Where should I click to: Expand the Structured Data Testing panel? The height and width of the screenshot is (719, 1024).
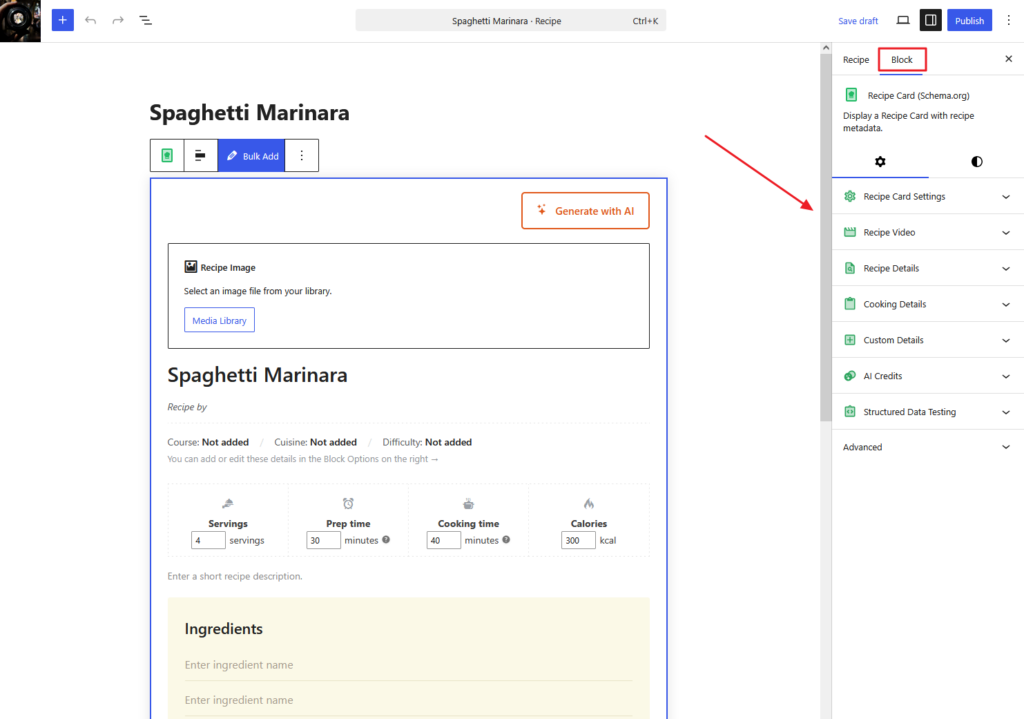point(927,411)
